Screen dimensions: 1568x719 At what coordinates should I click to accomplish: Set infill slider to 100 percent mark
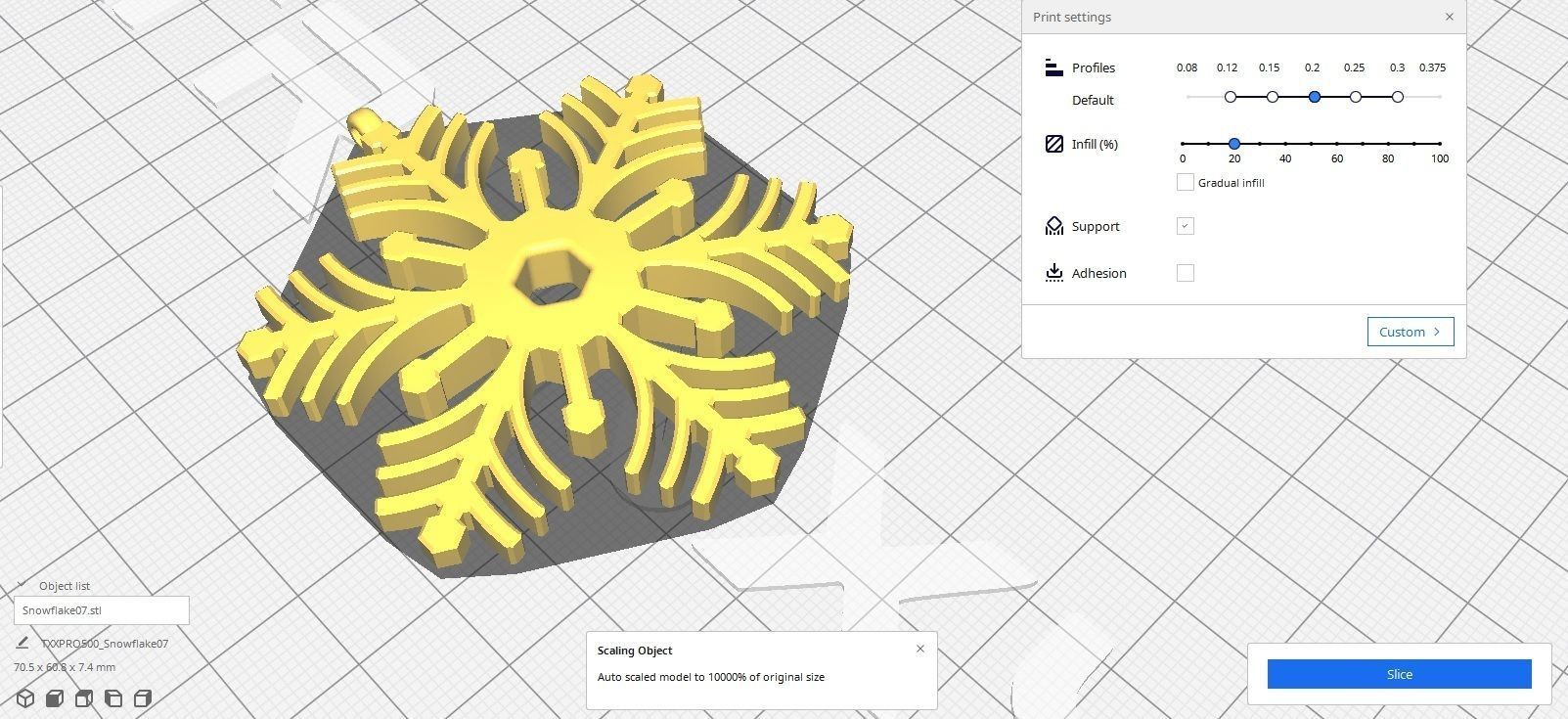[1440, 144]
